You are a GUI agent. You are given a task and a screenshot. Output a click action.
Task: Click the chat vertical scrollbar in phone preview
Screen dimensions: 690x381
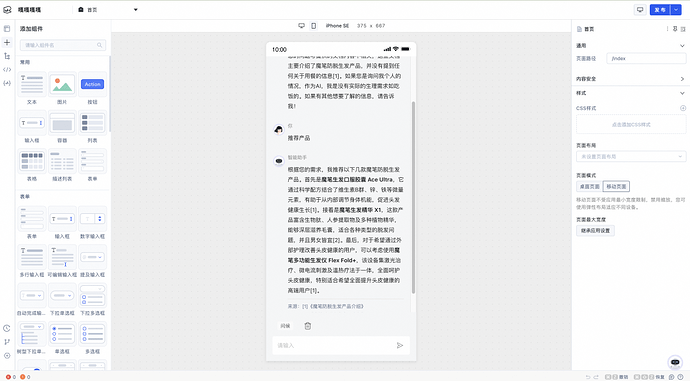click(x=413, y=197)
